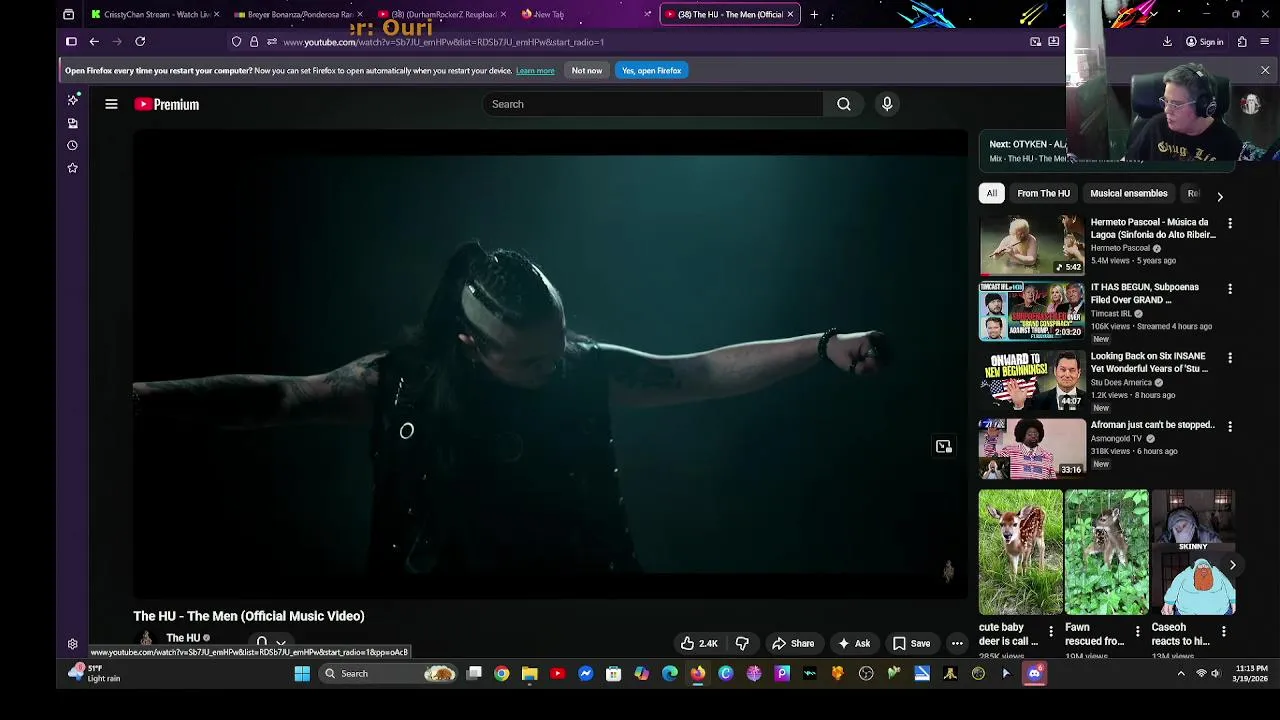Like the video with thumbs up
1280x720 pixels.
[x=700, y=644]
